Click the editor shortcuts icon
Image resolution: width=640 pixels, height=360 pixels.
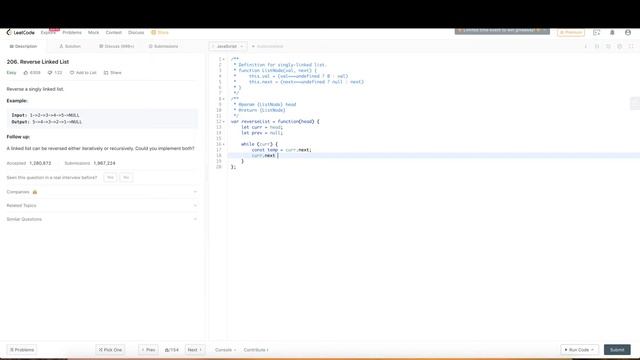tap(597, 46)
